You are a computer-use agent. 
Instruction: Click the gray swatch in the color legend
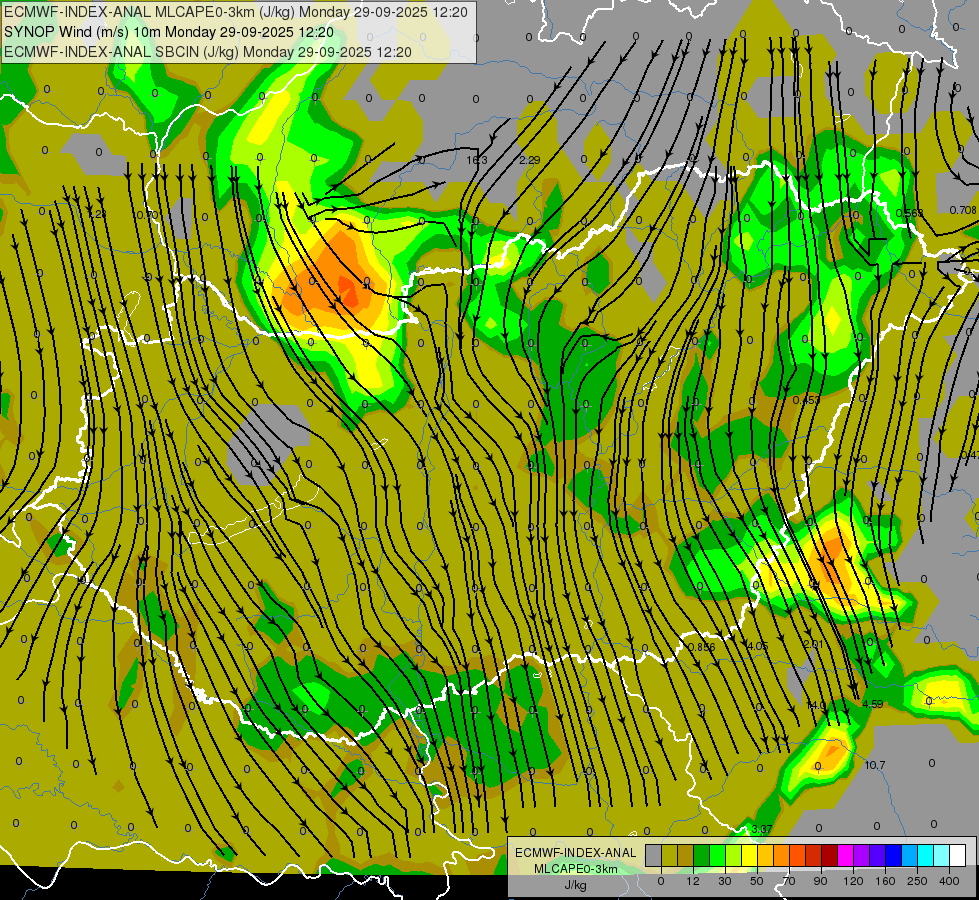click(x=654, y=855)
